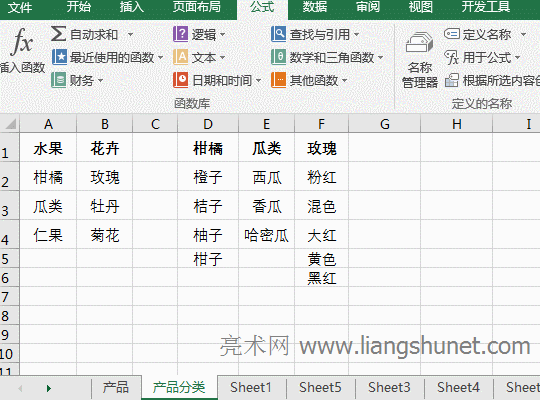Click the 定义名称 tag icon

452,34
